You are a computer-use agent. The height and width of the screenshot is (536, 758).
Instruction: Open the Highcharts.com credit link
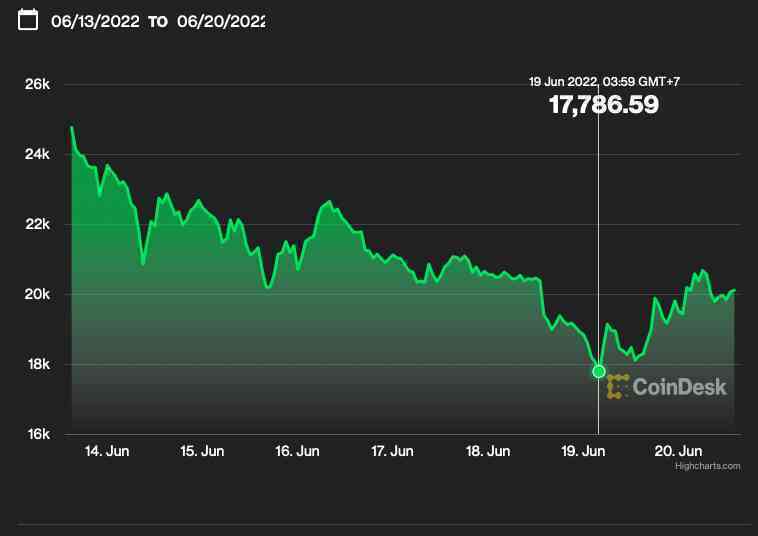point(708,466)
